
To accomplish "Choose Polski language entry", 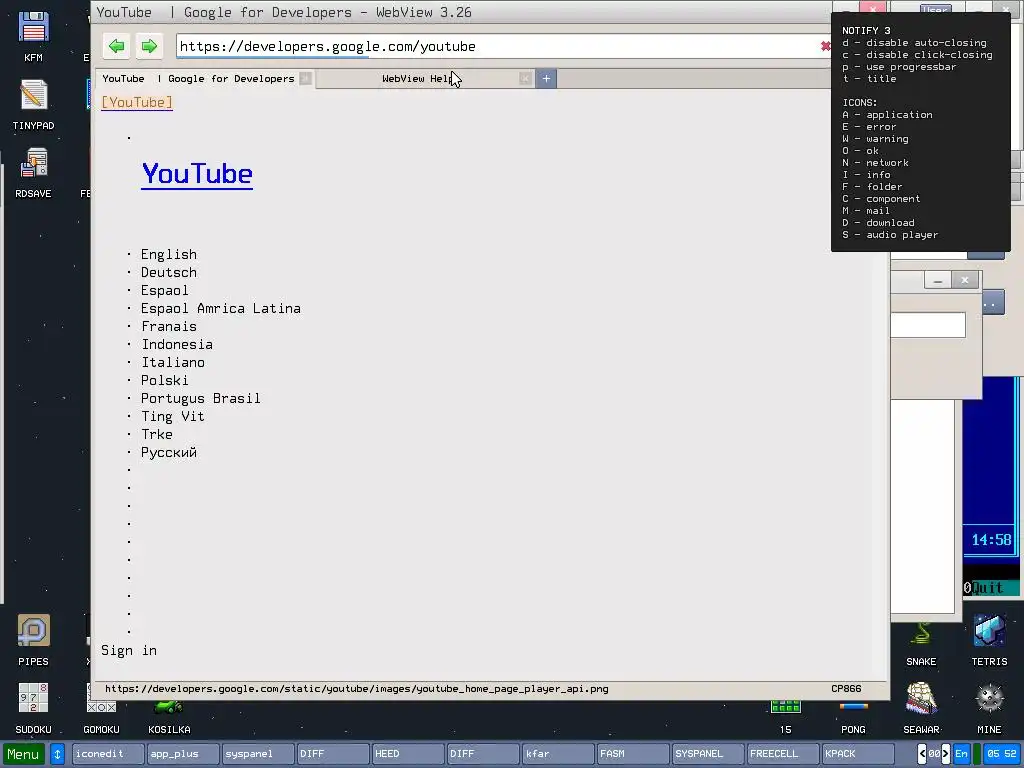I will pyautogui.click(x=165, y=380).
